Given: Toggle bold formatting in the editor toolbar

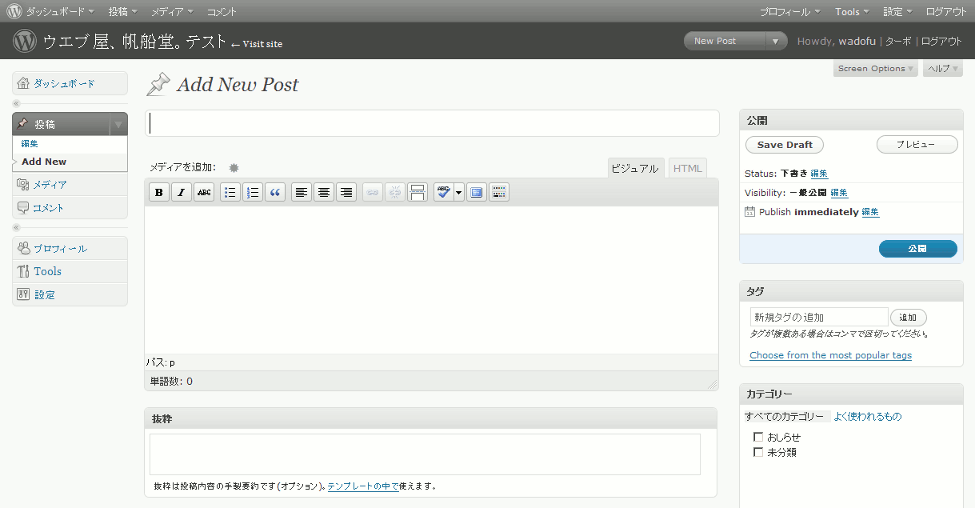Looking at the screenshot, I should 159,192.
